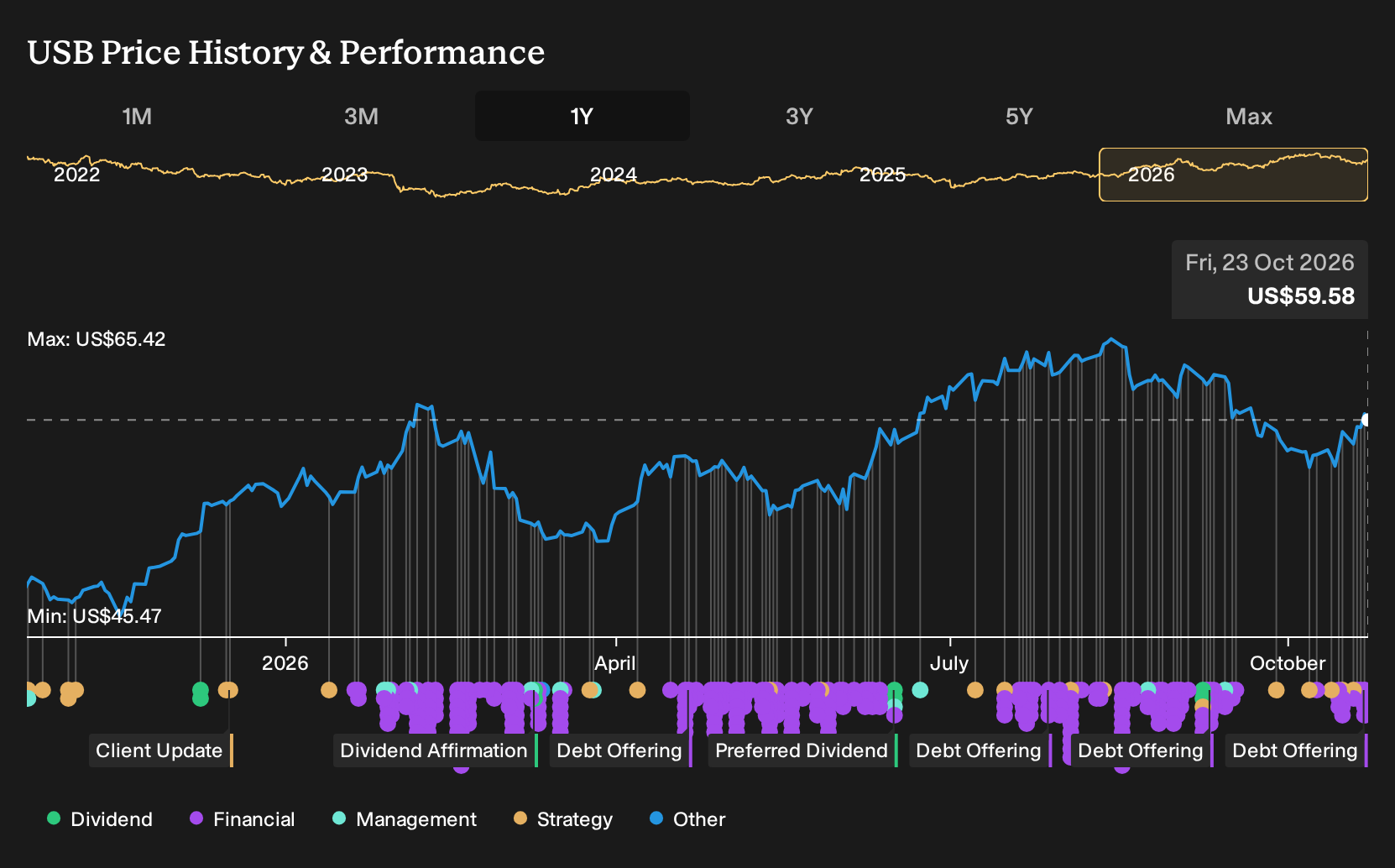Image resolution: width=1395 pixels, height=868 pixels.
Task: Toggle the Management legend filter
Action: (405, 819)
